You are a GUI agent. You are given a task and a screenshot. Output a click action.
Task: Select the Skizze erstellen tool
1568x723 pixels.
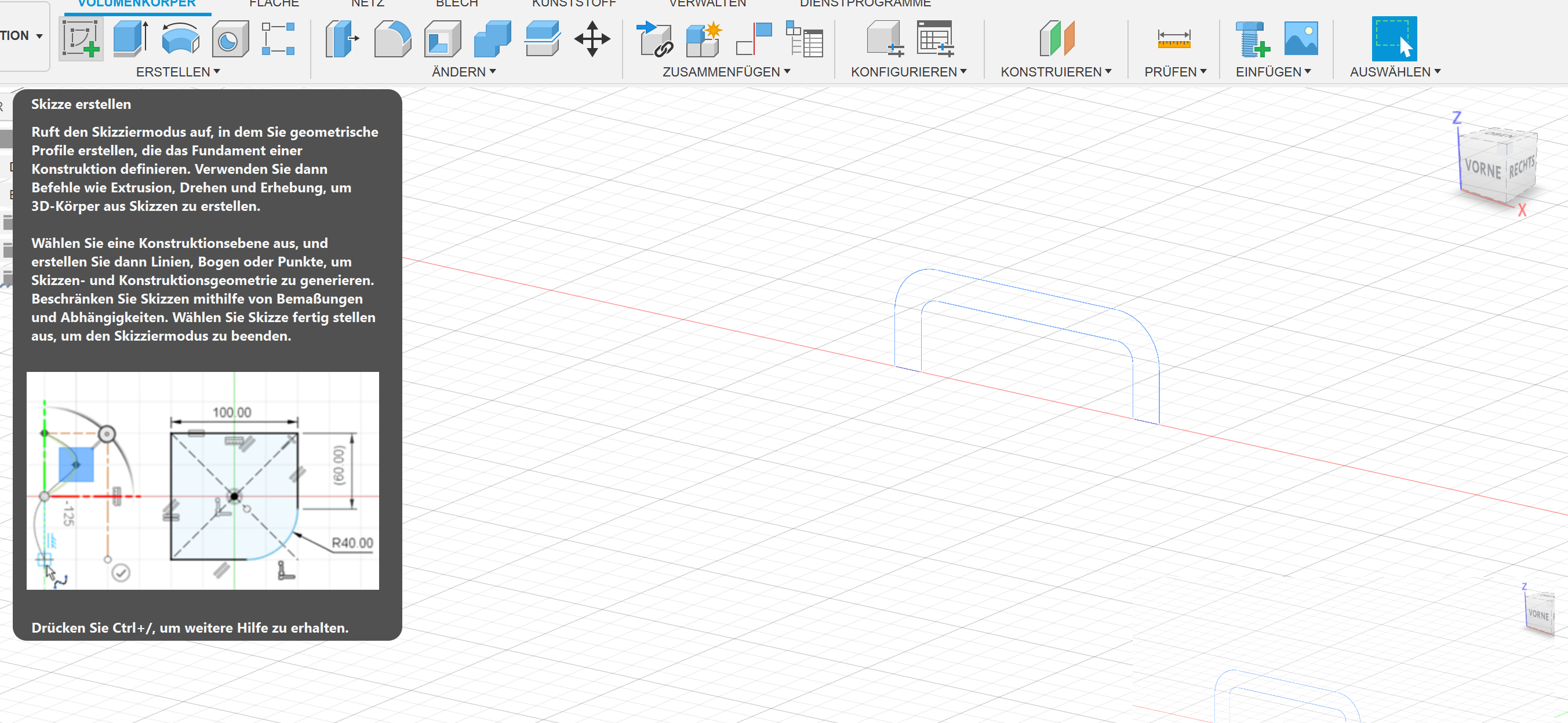click(x=81, y=39)
